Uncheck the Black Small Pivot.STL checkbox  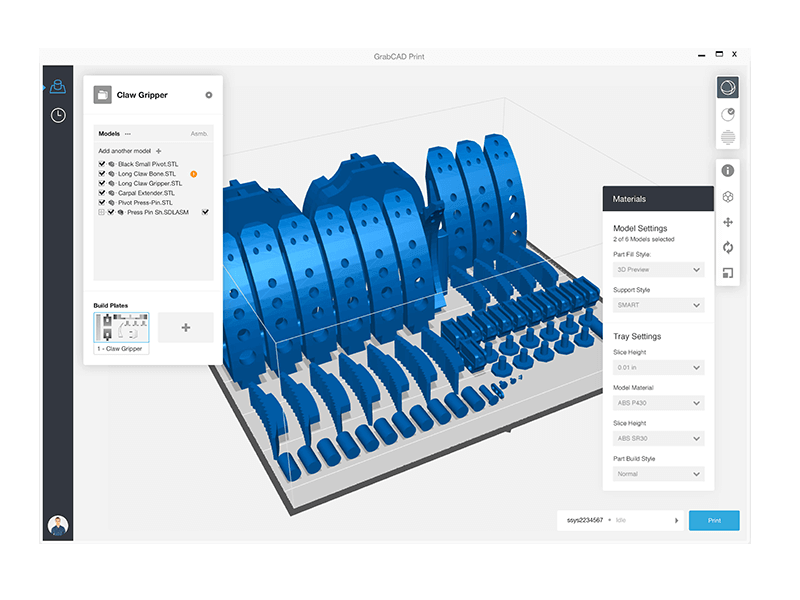point(102,164)
